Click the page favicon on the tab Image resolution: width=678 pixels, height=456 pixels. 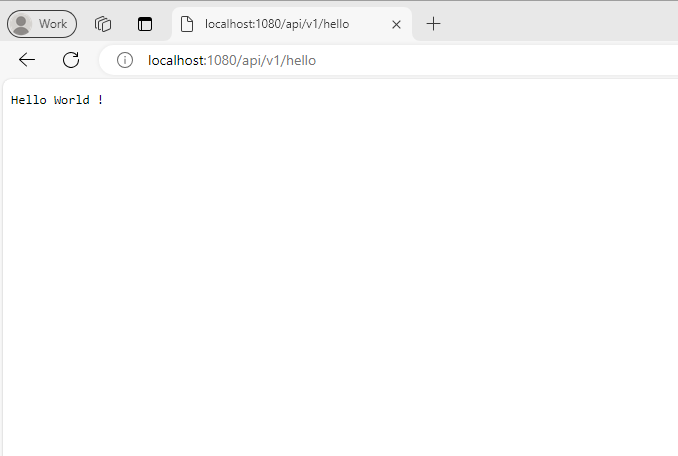click(187, 24)
